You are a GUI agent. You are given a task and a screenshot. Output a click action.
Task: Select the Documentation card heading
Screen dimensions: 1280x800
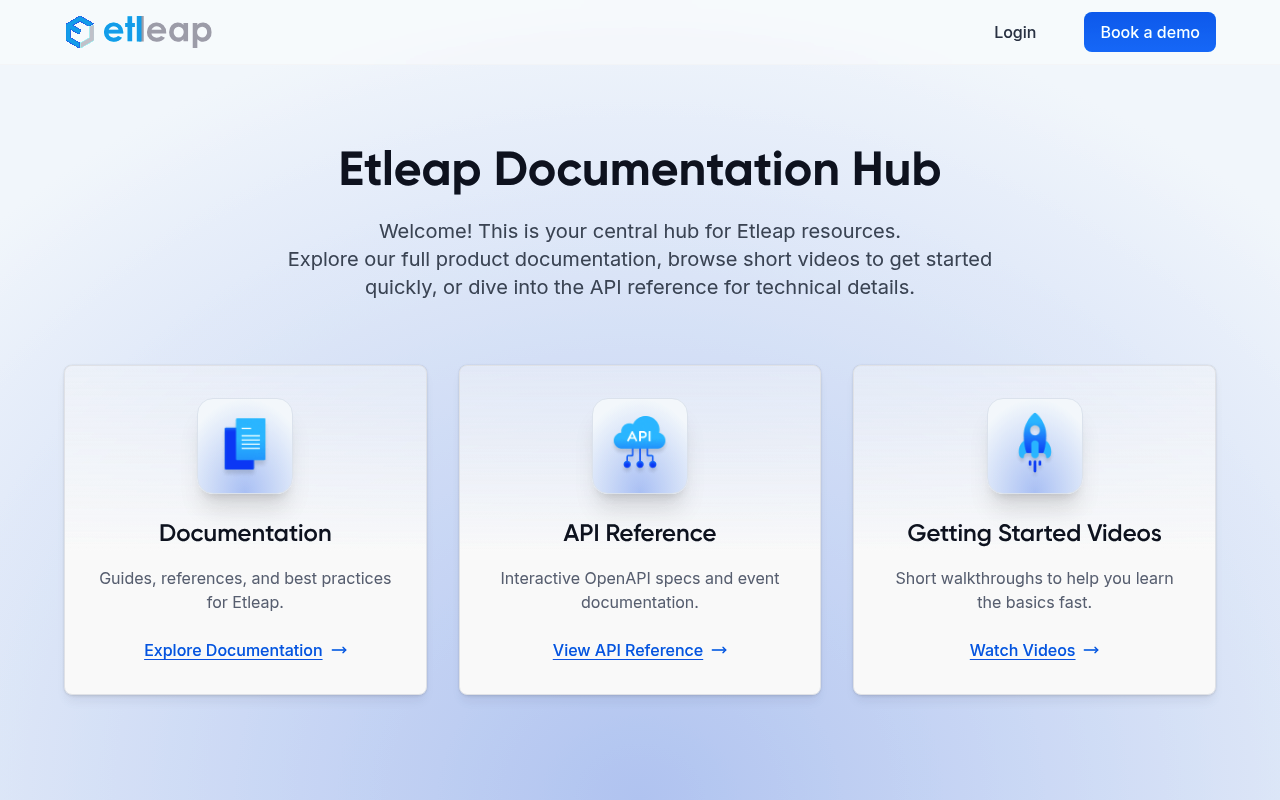pos(245,533)
